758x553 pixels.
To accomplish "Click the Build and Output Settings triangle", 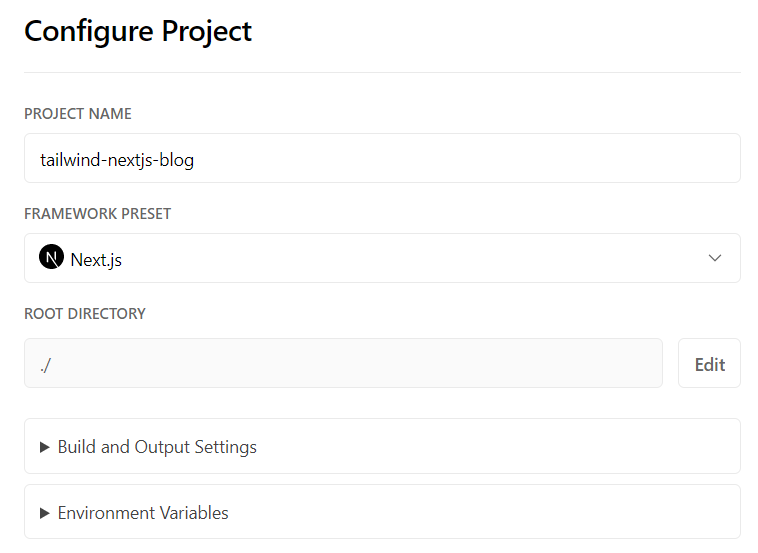I will (45, 447).
